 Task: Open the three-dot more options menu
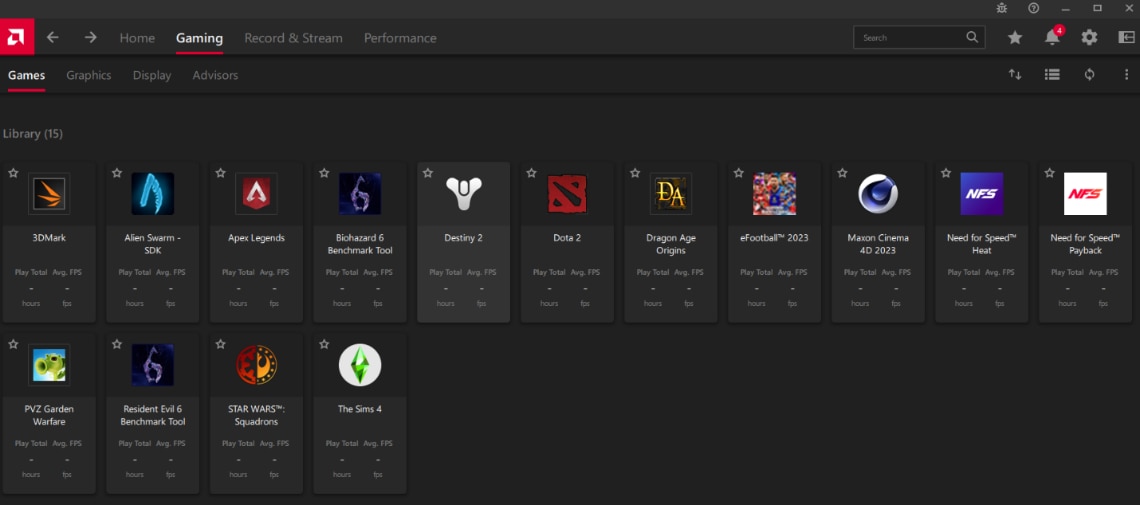point(1126,75)
